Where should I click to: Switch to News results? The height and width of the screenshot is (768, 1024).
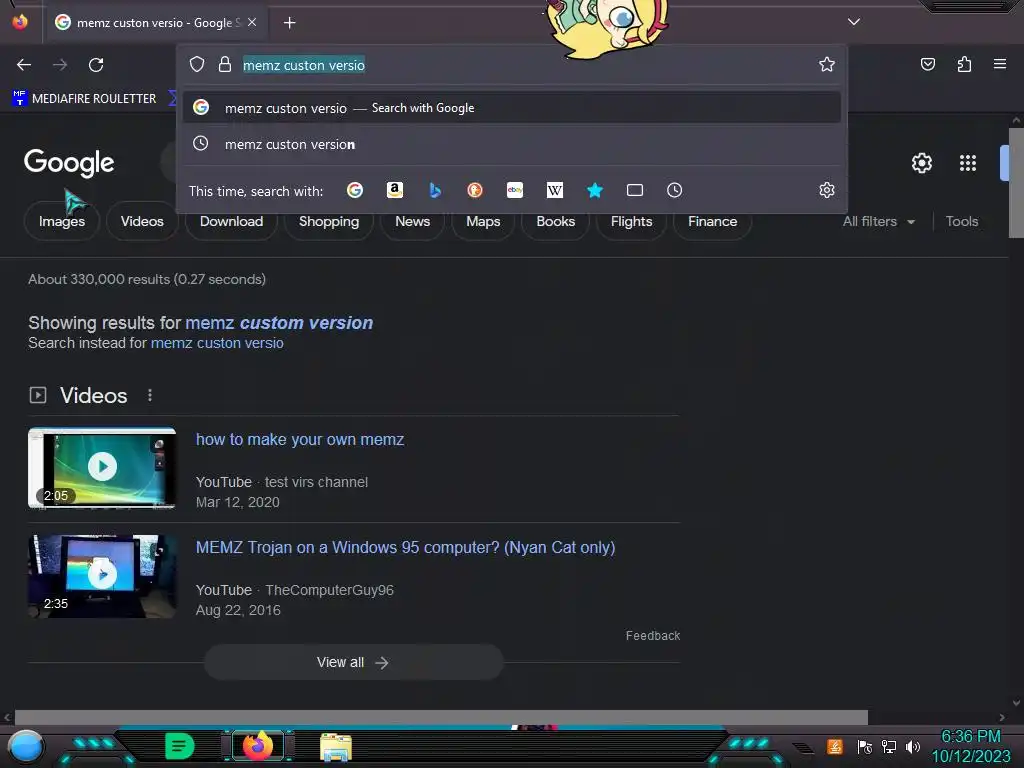click(x=413, y=221)
